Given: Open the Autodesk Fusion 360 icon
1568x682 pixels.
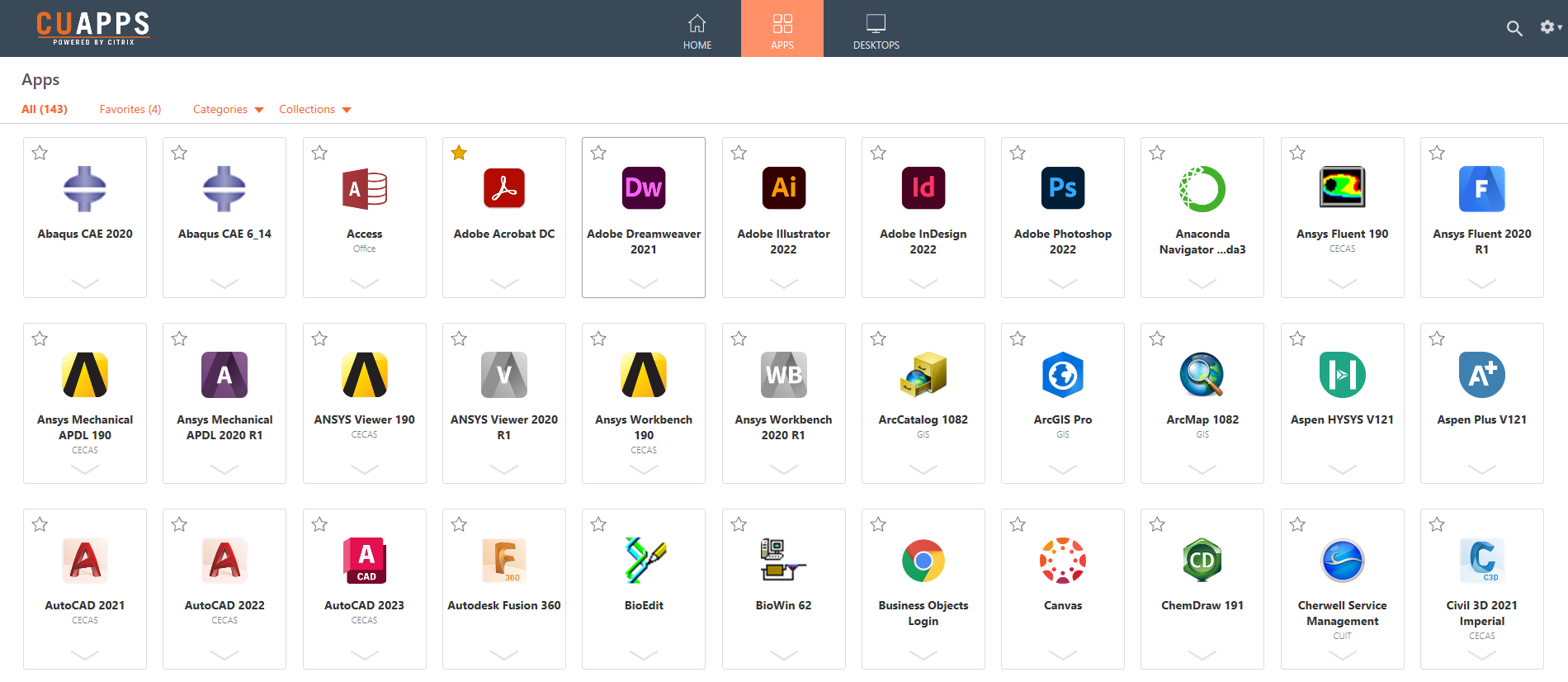Looking at the screenshot, I should tap(504, 560).
